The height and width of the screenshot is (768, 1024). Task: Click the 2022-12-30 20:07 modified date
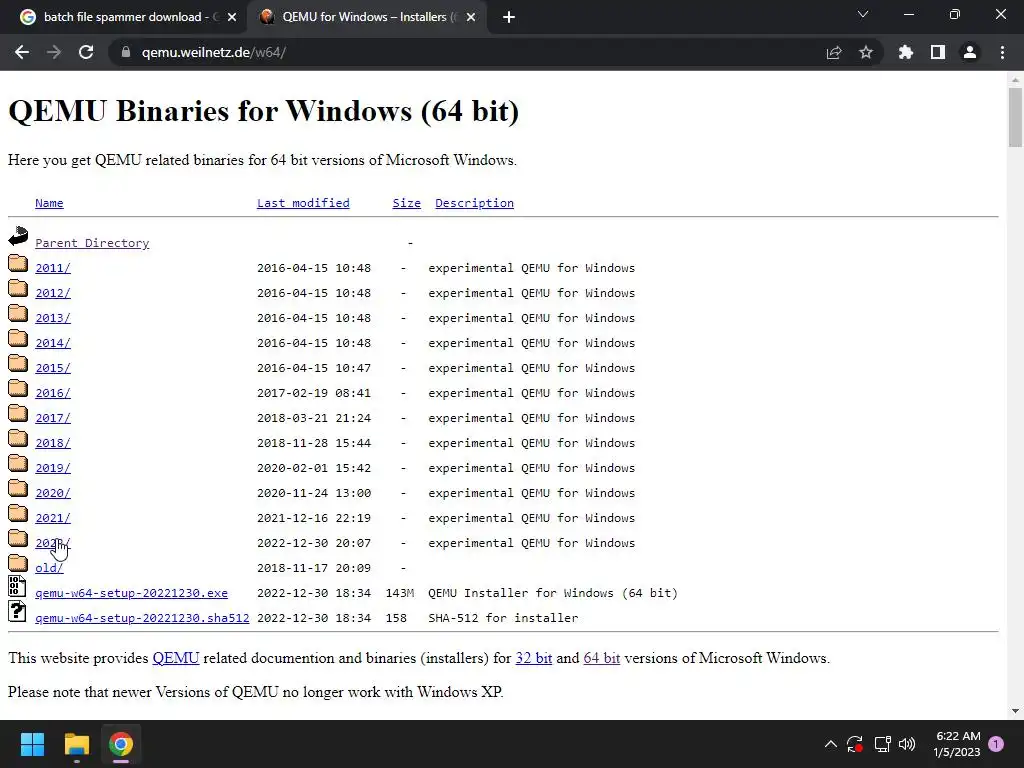pos(313,543)
